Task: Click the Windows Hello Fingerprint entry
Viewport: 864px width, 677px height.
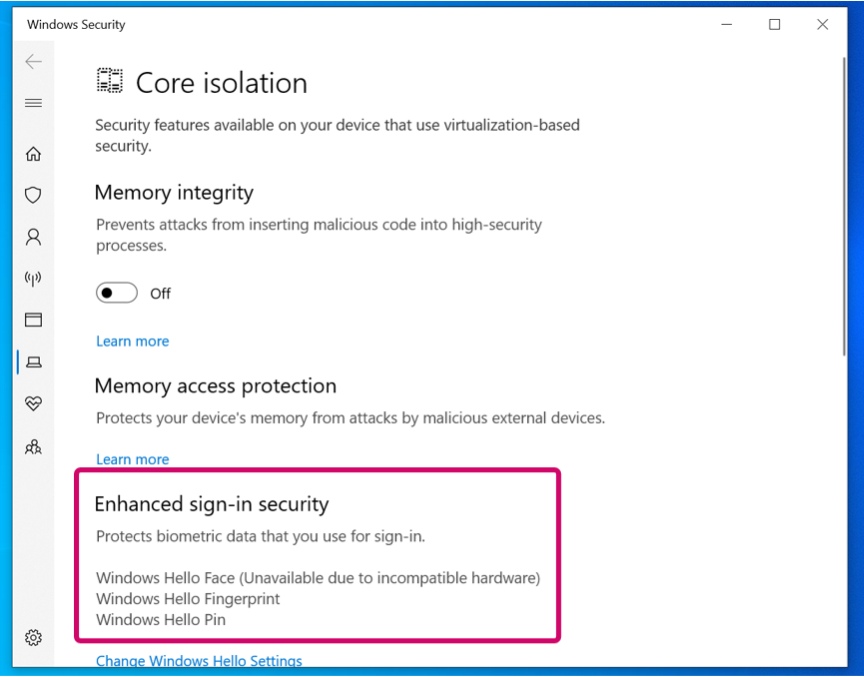Action: click(189, 599)
